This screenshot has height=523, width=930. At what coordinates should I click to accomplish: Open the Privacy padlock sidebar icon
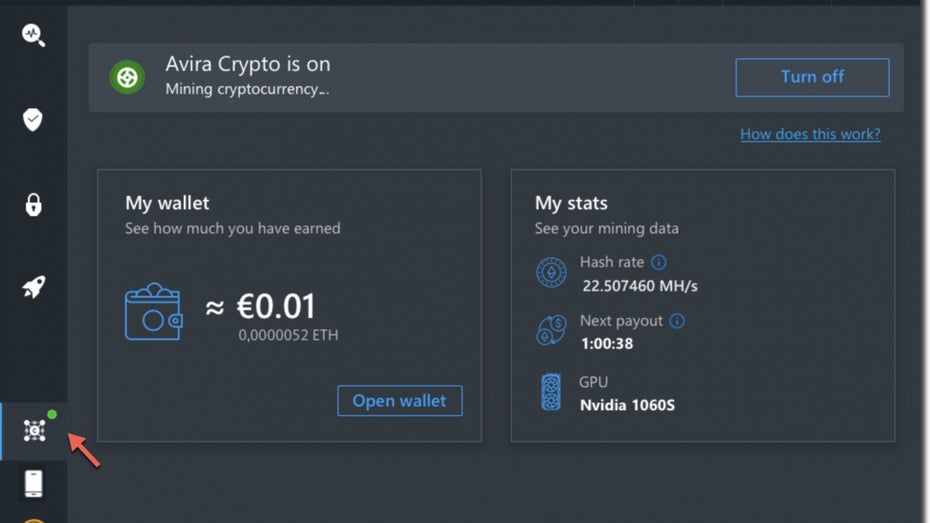33,205
